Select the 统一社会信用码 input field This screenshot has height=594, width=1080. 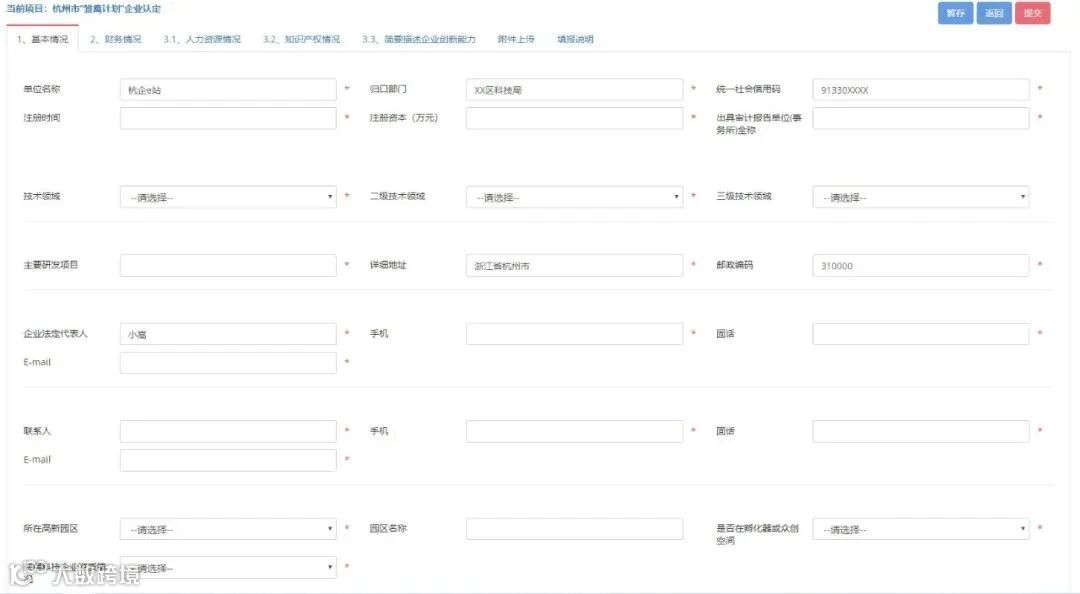pyautogui.click(x=921, y=90)
